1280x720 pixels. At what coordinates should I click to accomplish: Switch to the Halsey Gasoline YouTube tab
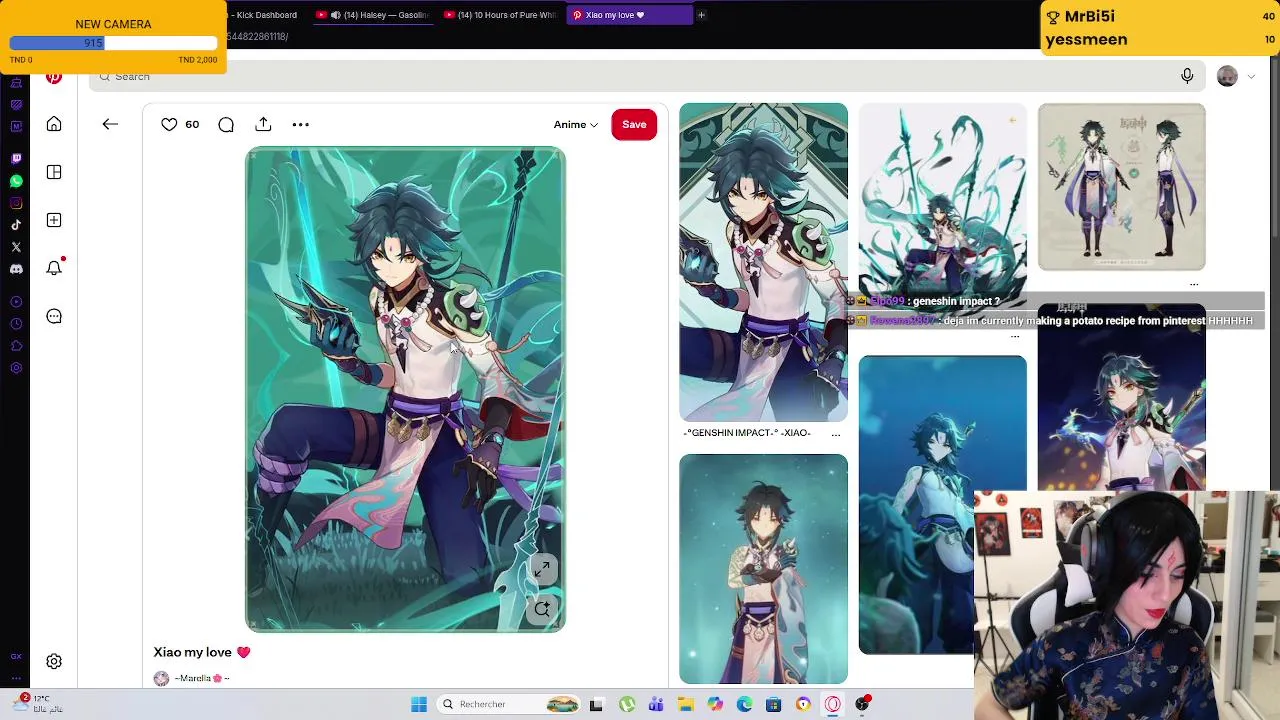coord(372,15)
